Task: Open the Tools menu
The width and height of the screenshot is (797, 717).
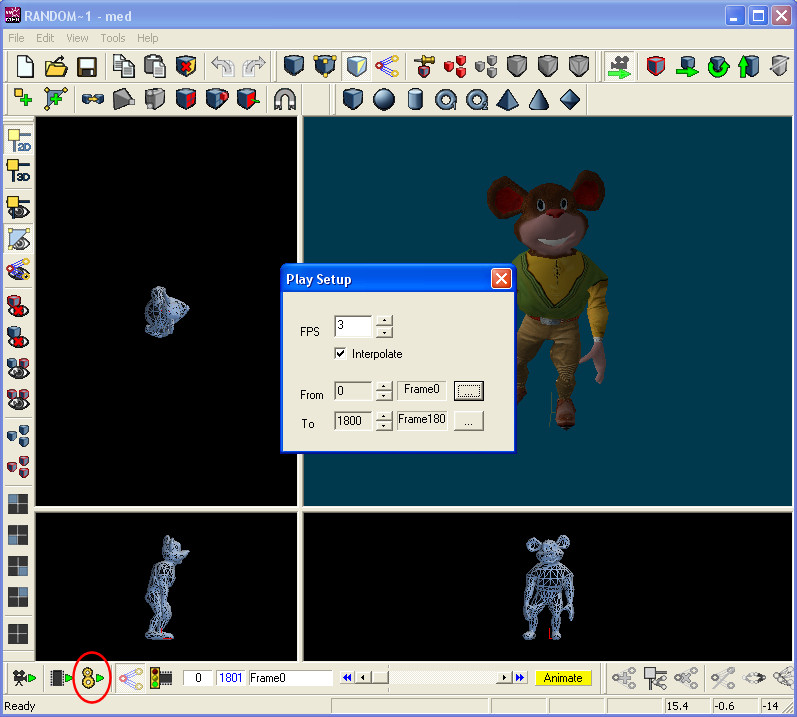Action: 112,38
